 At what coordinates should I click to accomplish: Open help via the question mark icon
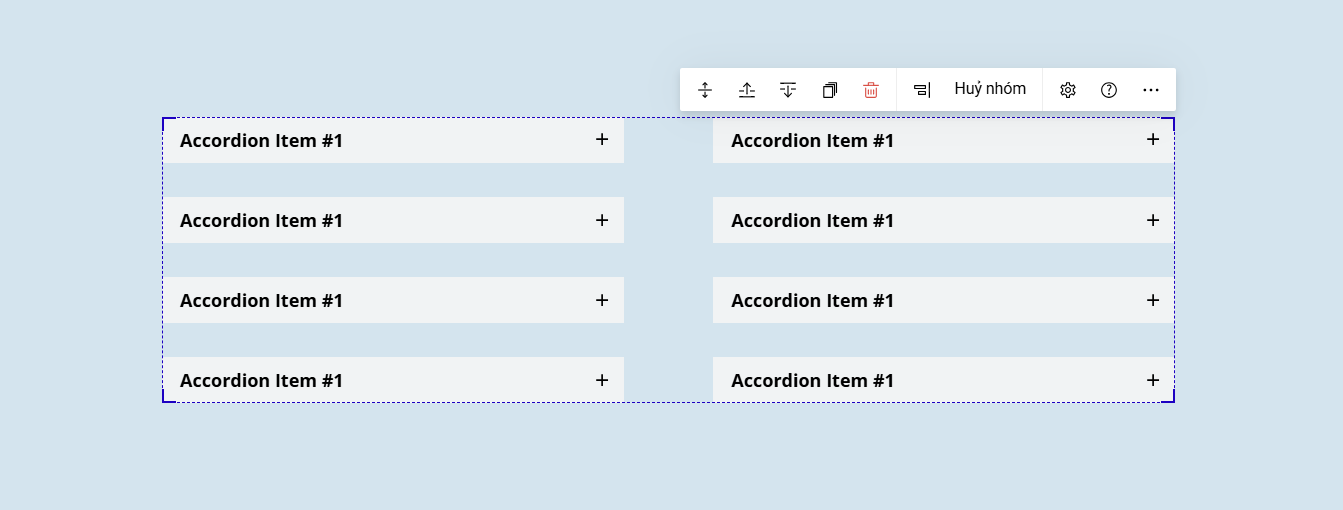click(x=1109, y=90)
